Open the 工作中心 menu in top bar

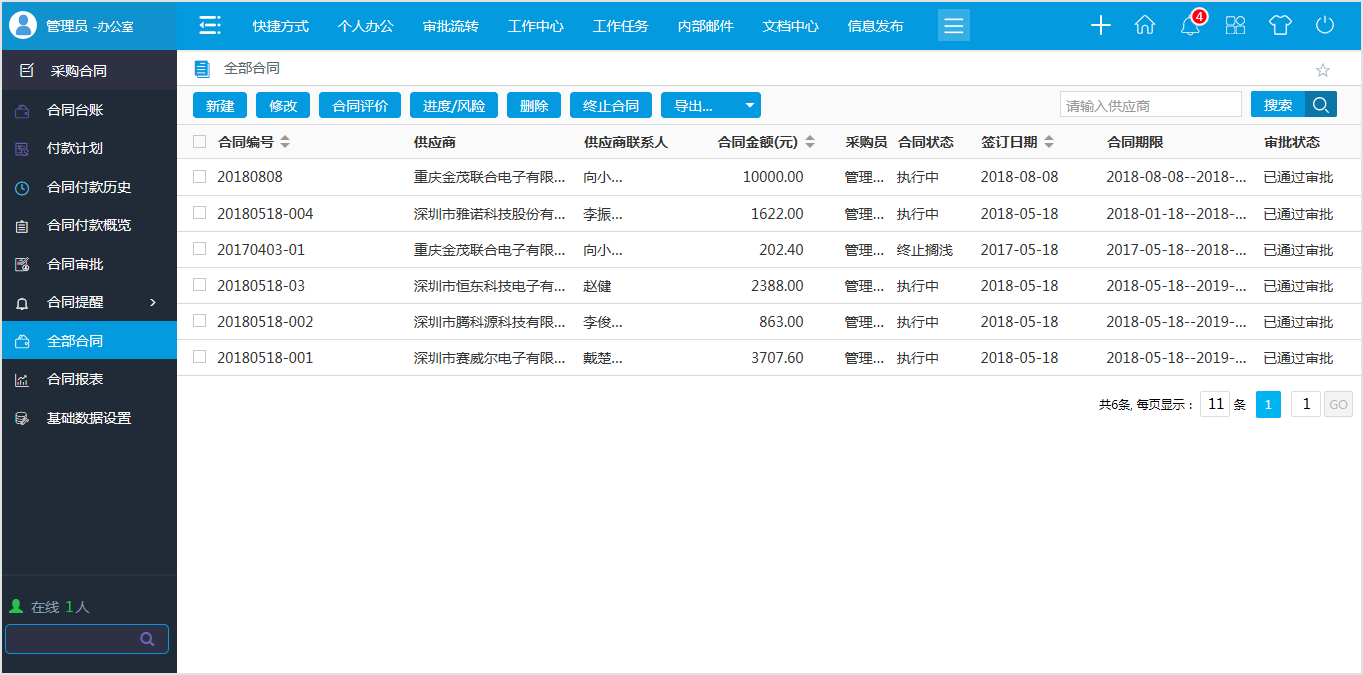coord(536,25)
